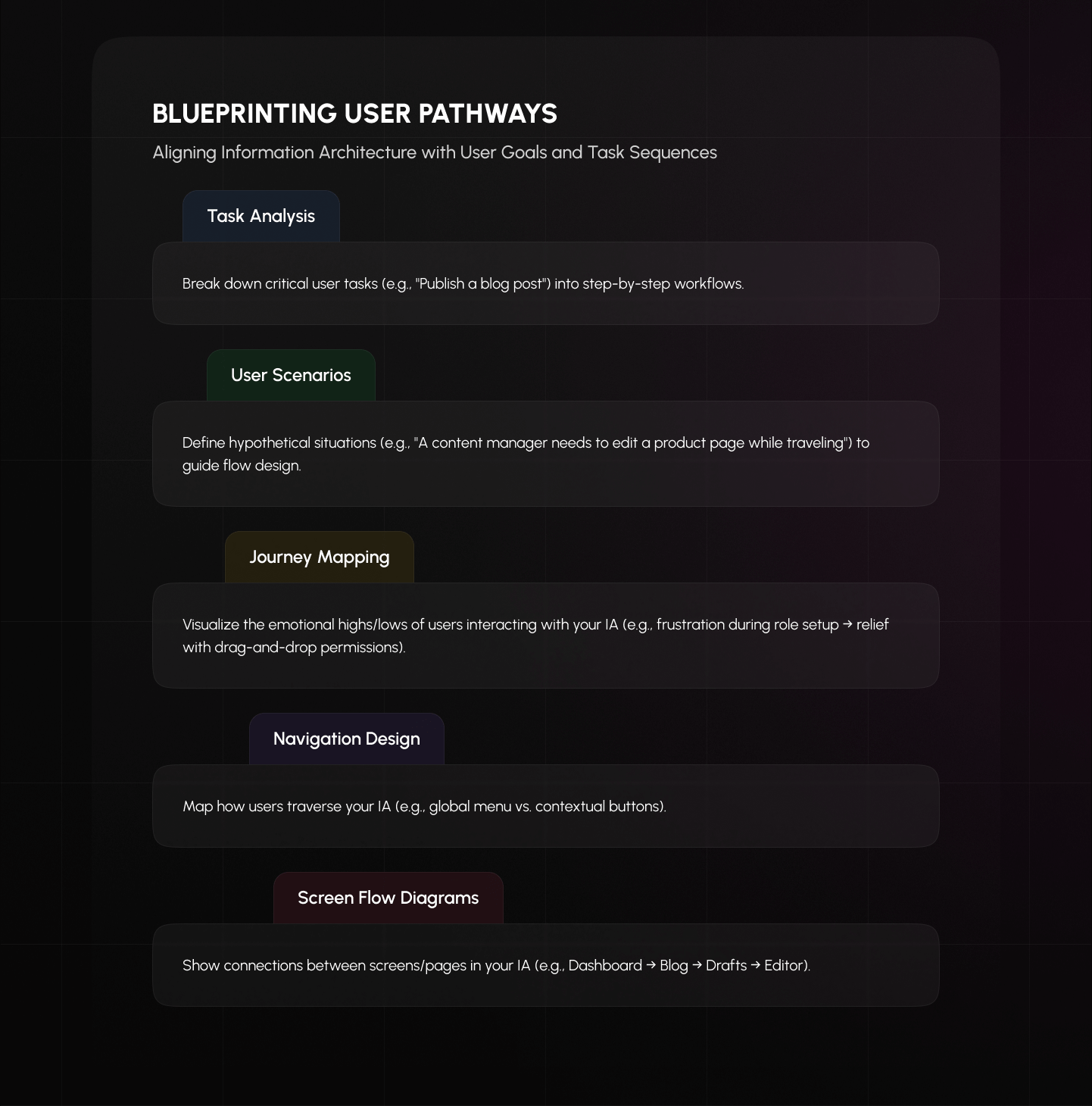Select the Task Analysis tab

pyautogui.click(x=261, y=217)
